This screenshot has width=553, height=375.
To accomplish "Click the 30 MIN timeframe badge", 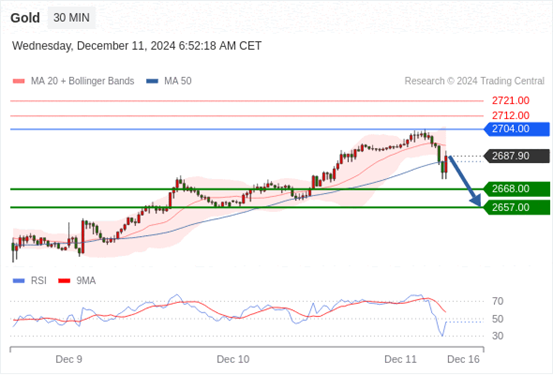I will [x=71, y=18].
